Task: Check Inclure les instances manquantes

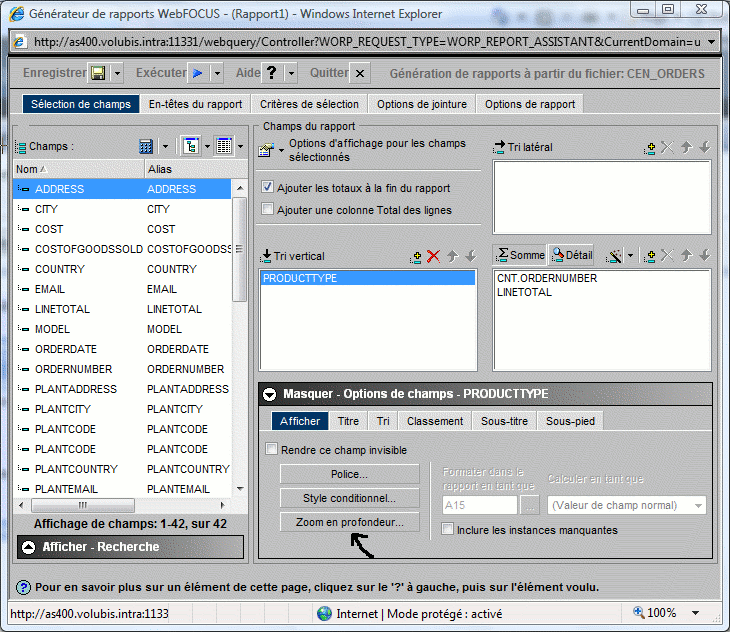Action: click(x=447, y=529)
